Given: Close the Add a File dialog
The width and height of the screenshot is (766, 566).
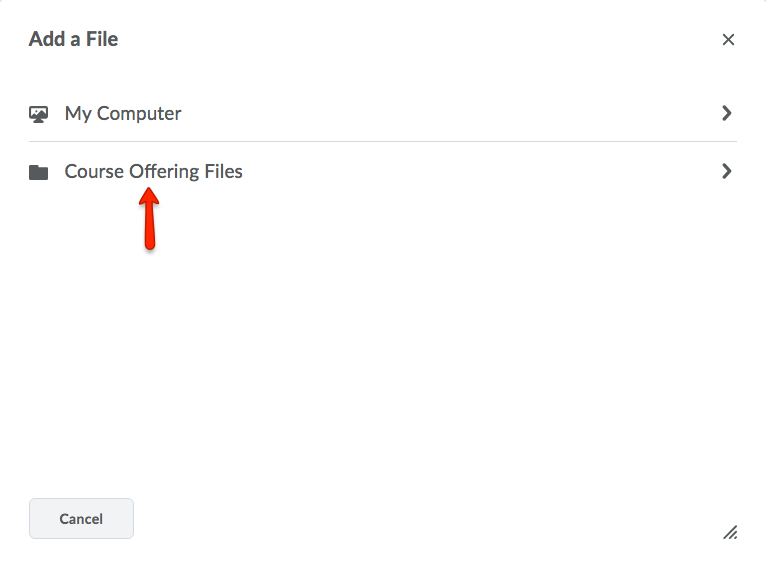Looking at the screenshot, I should pos(728,40).
